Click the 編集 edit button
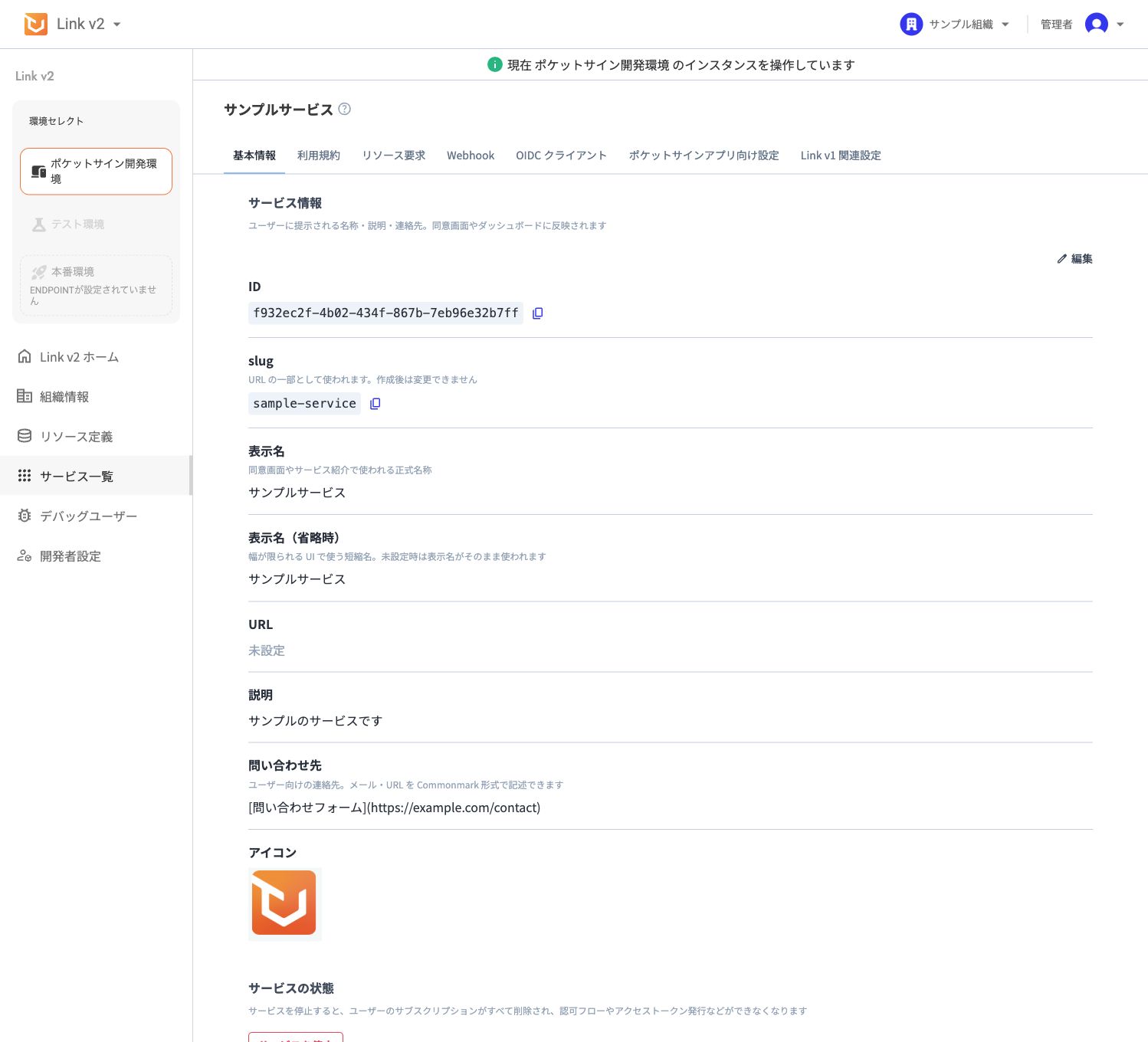 (1074, 259)
